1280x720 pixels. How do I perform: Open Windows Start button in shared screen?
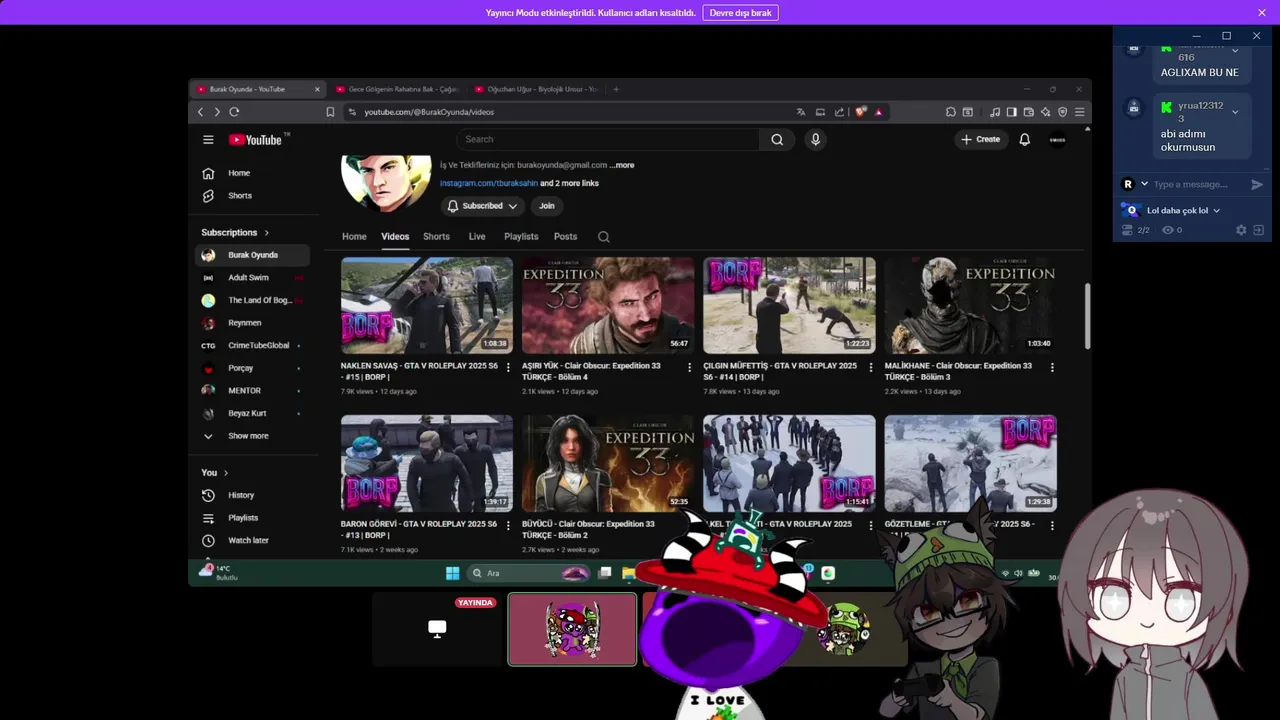coord(452,573)
